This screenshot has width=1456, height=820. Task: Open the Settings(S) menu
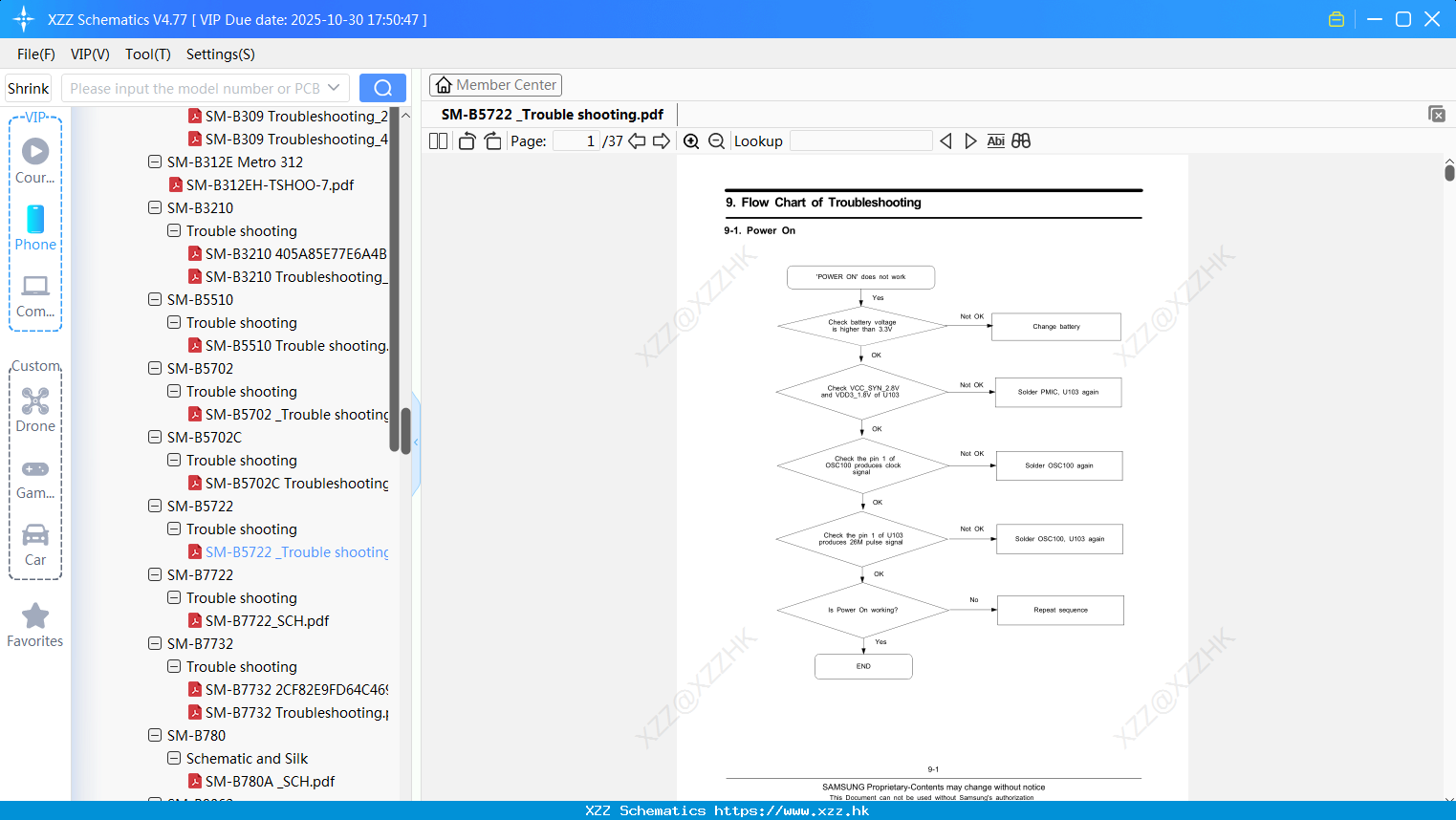pyautogui.click(x=221, y=54)
